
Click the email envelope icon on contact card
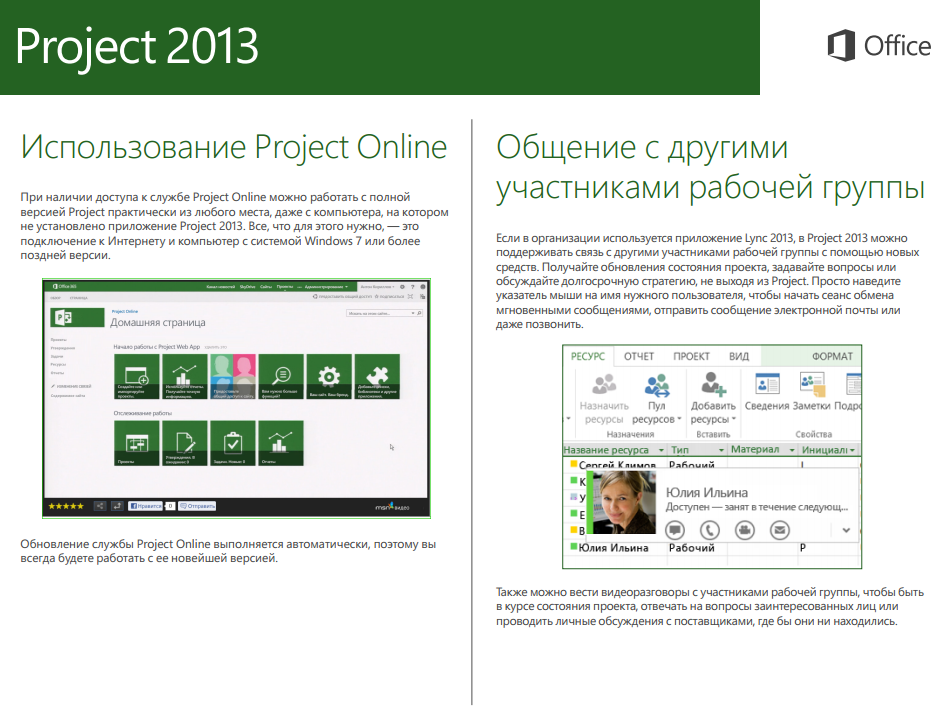[780, 530]
